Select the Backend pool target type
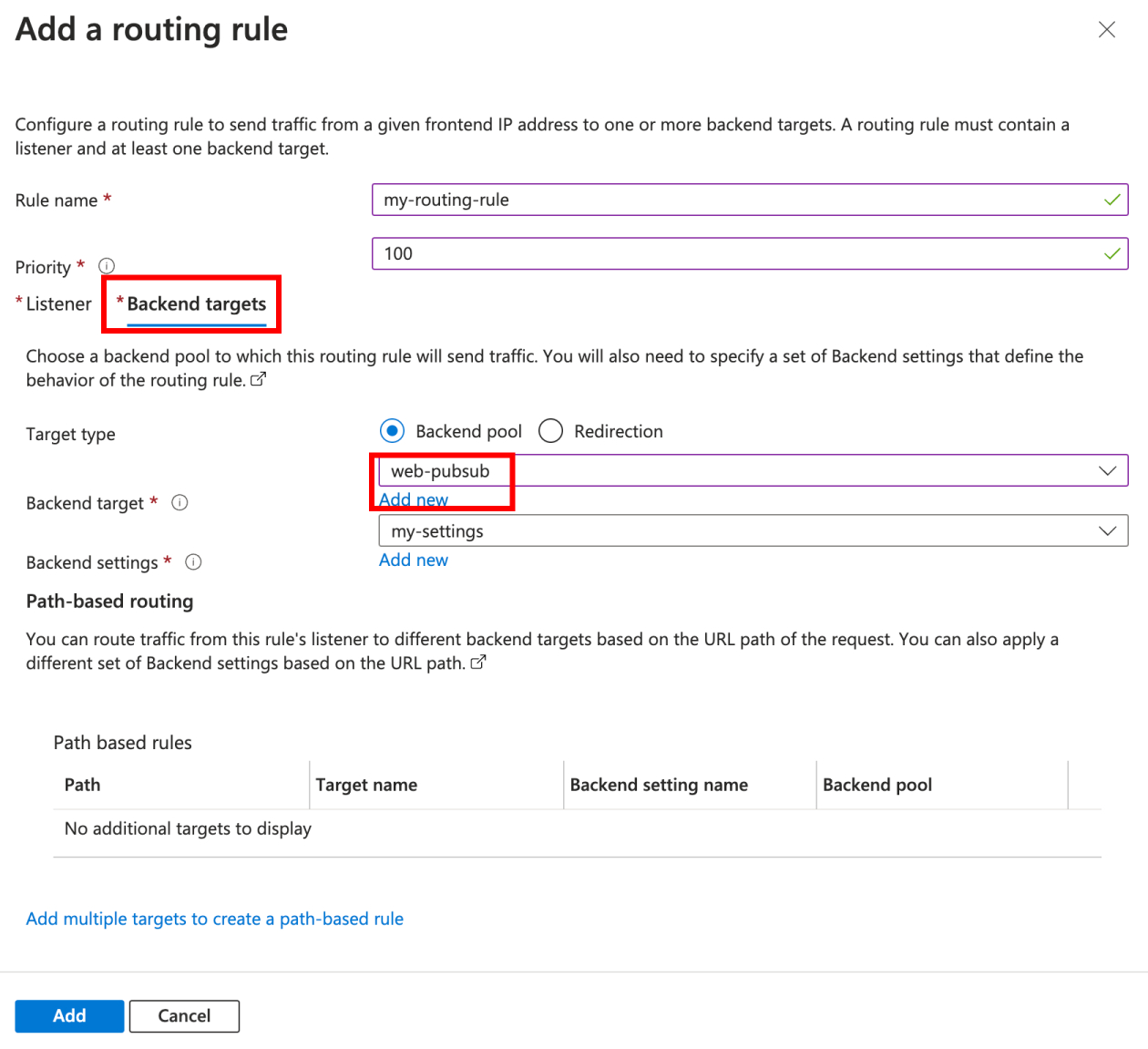The width and height of the screenshot is (1148, 1049). [x=391, y=430]
